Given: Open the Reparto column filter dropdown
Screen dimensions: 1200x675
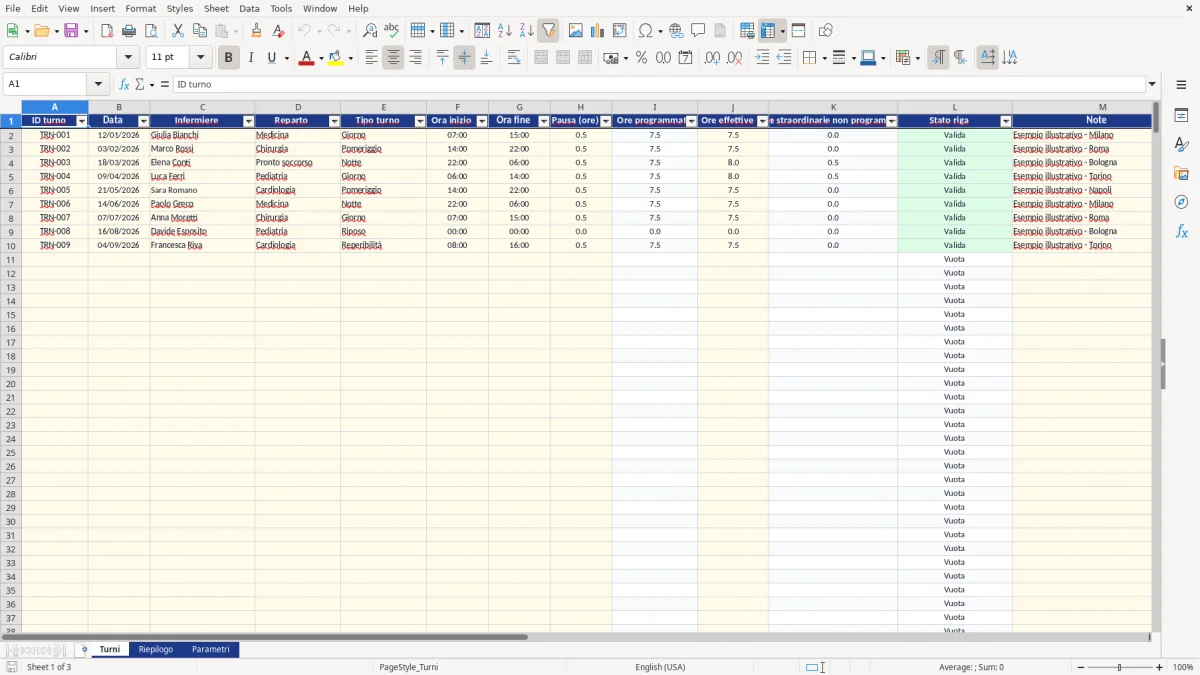Looking at the screenshot, I should click(335, 121).
